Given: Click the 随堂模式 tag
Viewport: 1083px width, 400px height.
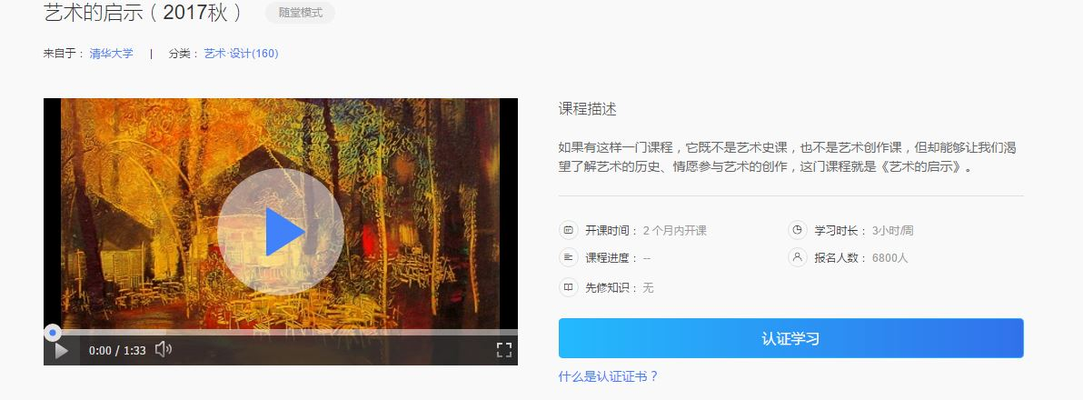Looking at the screenshot, I should [300, 12].
